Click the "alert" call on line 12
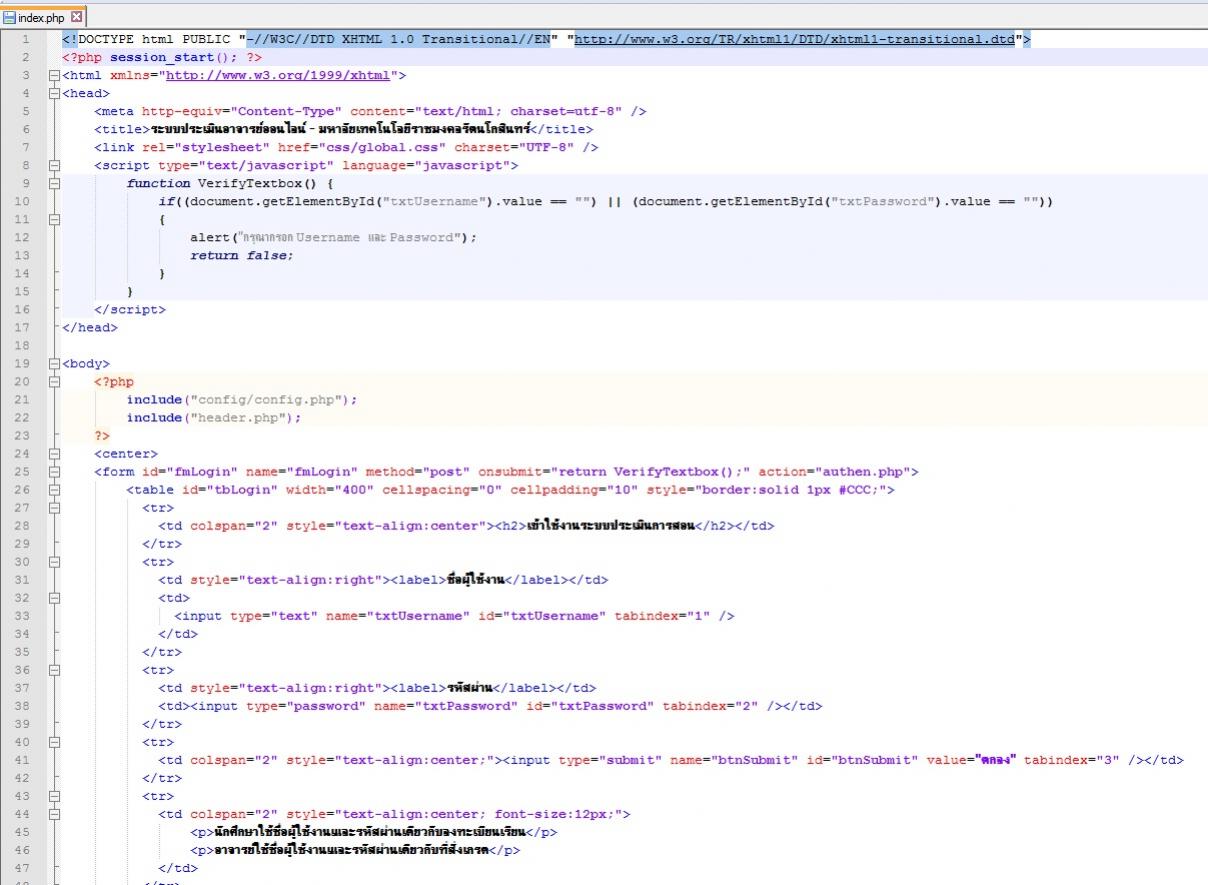 (x=210, y=237)
